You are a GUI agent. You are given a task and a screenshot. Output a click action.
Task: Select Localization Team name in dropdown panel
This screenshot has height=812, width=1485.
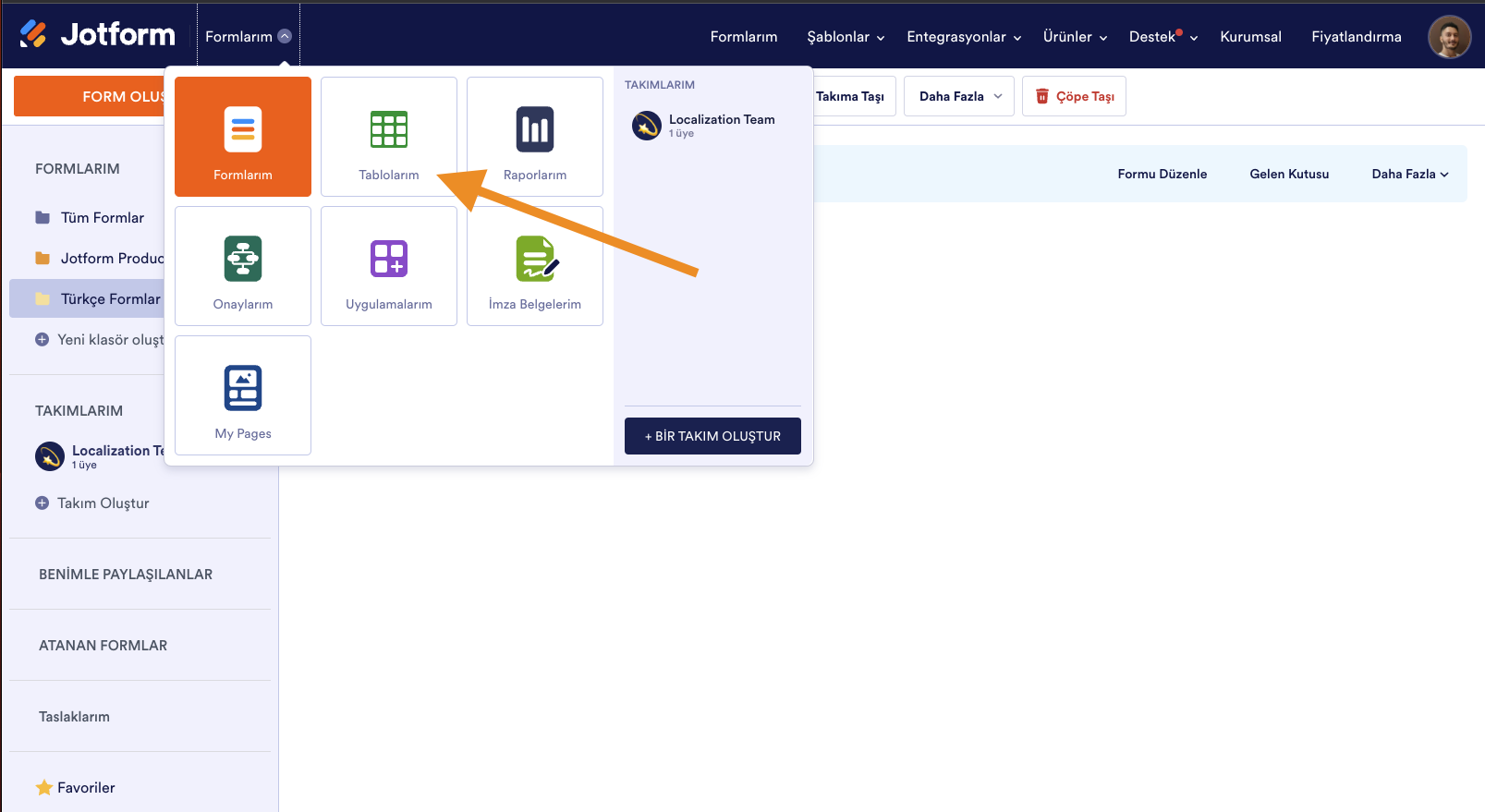[x=722, y=119]
